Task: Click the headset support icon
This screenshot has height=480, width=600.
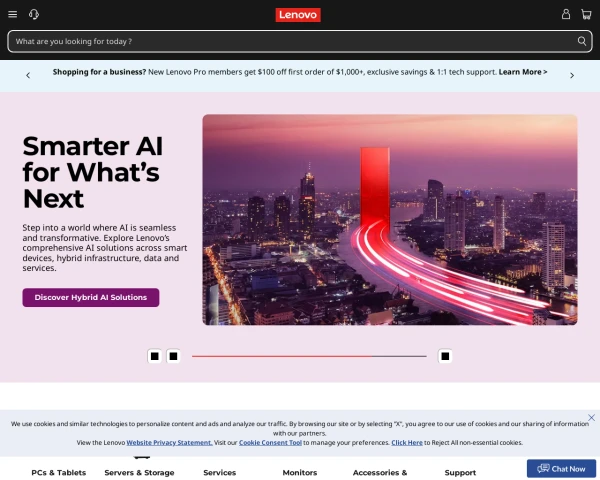Action: point(34,15)
